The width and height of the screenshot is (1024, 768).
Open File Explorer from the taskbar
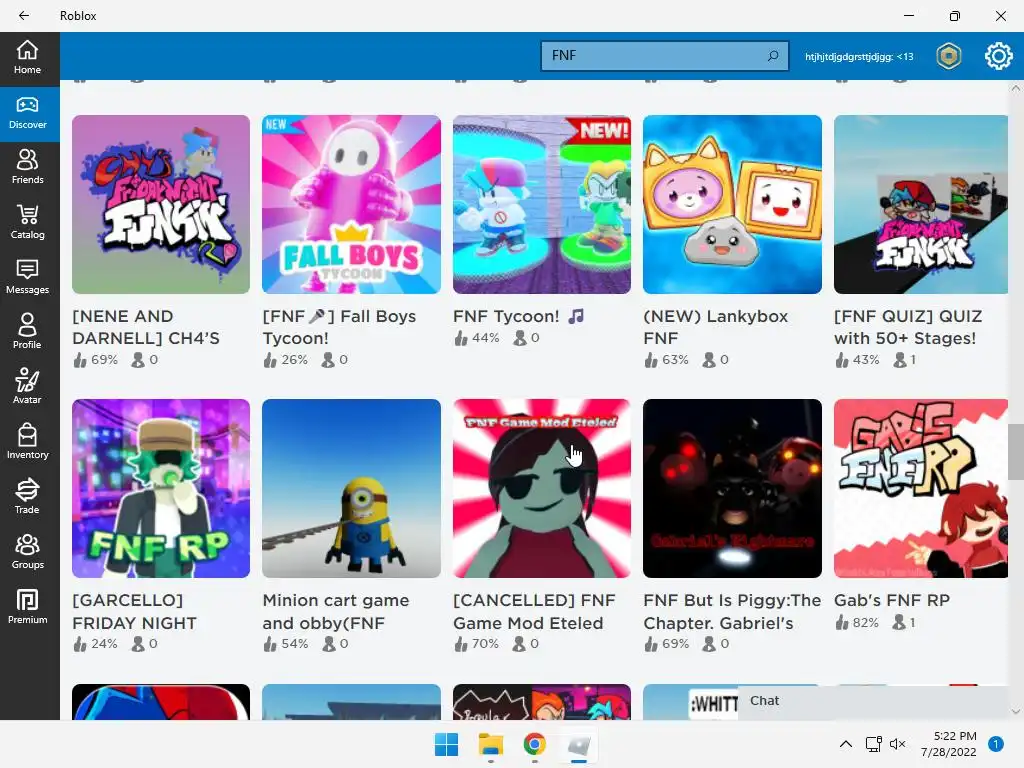pos(490,744)
